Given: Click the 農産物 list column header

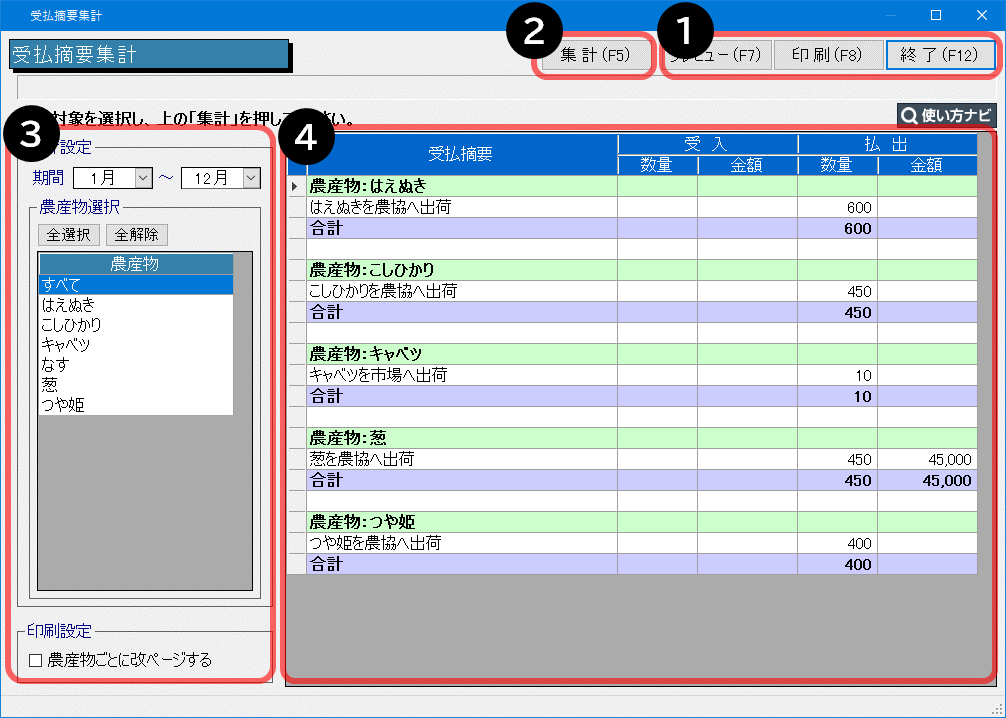Looking at the screenshot, I should tap(135, 264).
